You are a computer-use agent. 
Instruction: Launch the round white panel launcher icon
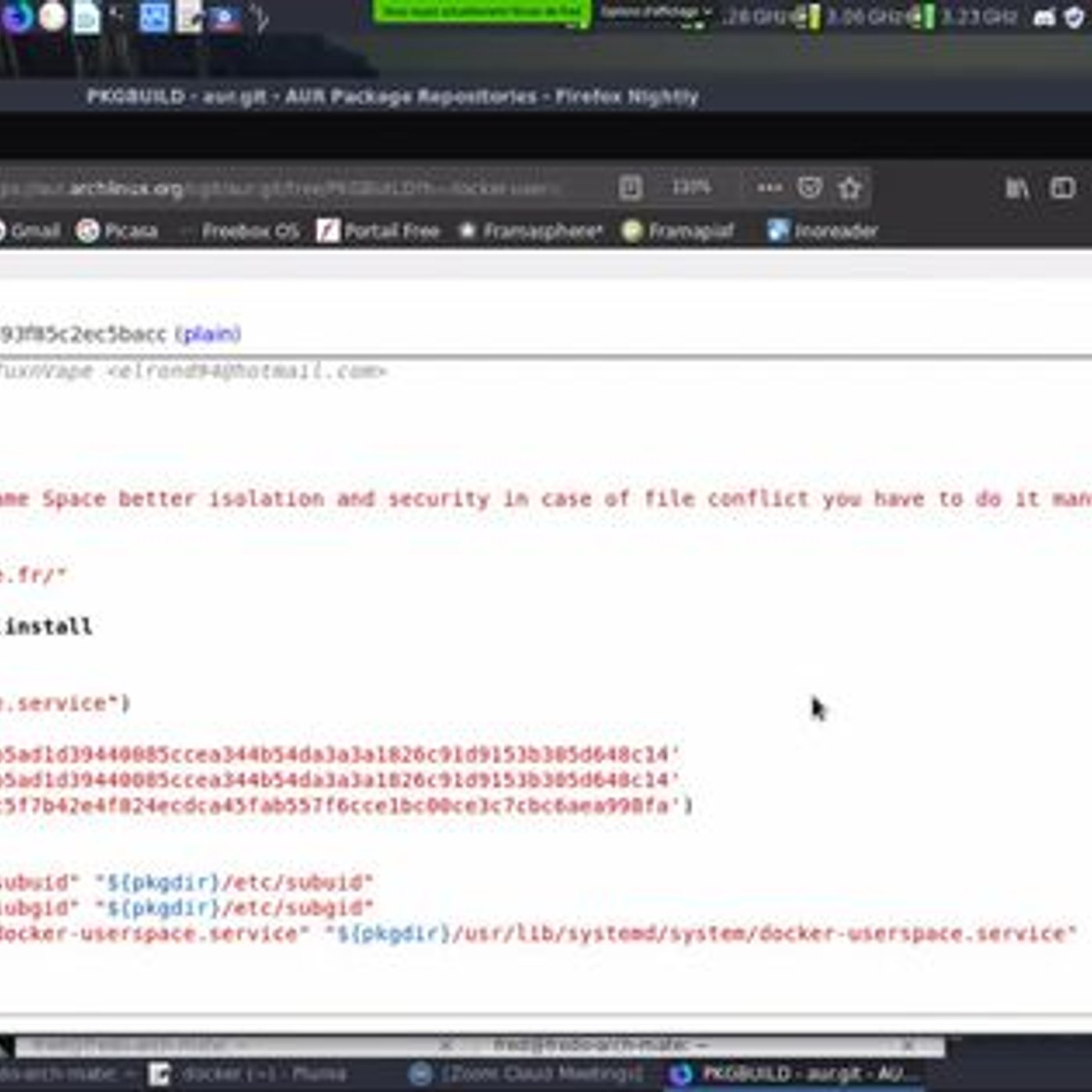[x=53, y=17]
